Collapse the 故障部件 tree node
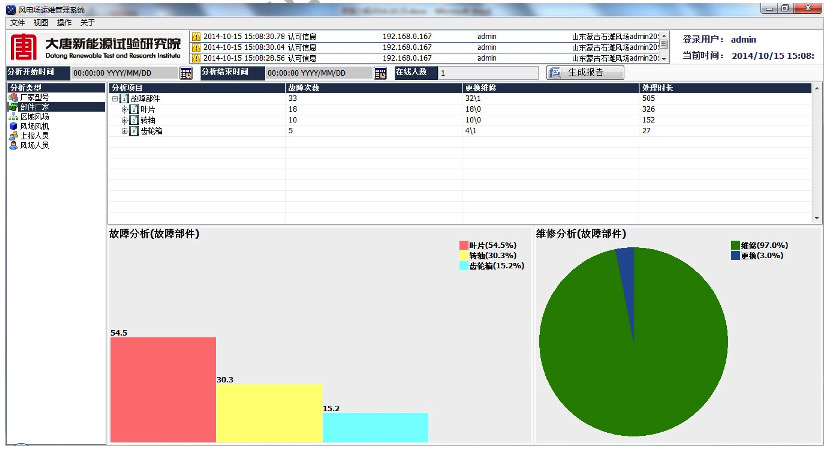The width and height of the screenshot is (825, 452). click(x=115, y=99)
